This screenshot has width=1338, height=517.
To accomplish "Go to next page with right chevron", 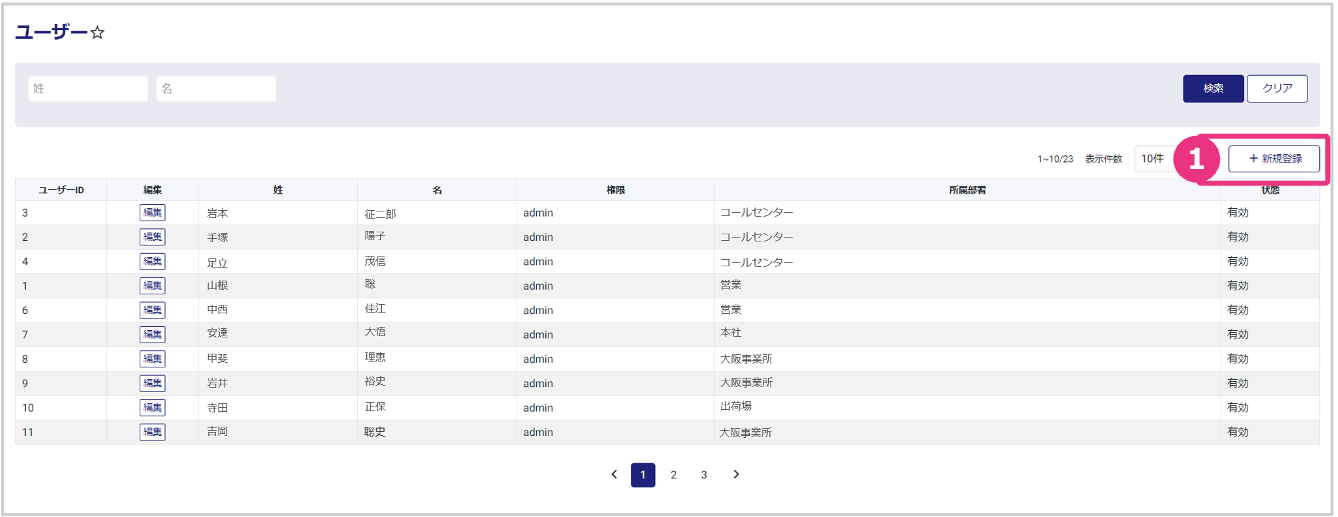I will pos(736,475).
